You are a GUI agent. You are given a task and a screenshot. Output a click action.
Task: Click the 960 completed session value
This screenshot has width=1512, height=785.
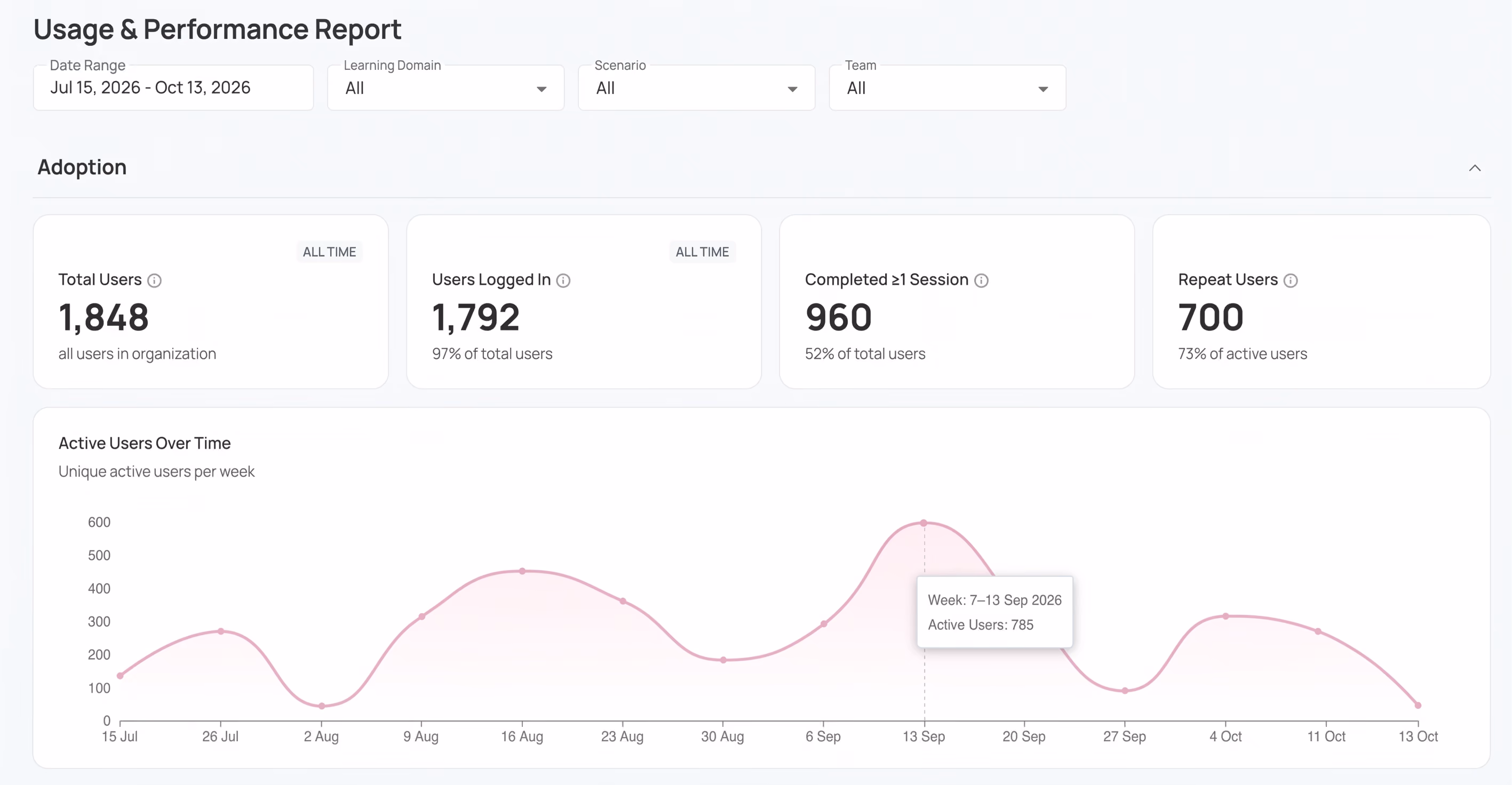point(839,317)
